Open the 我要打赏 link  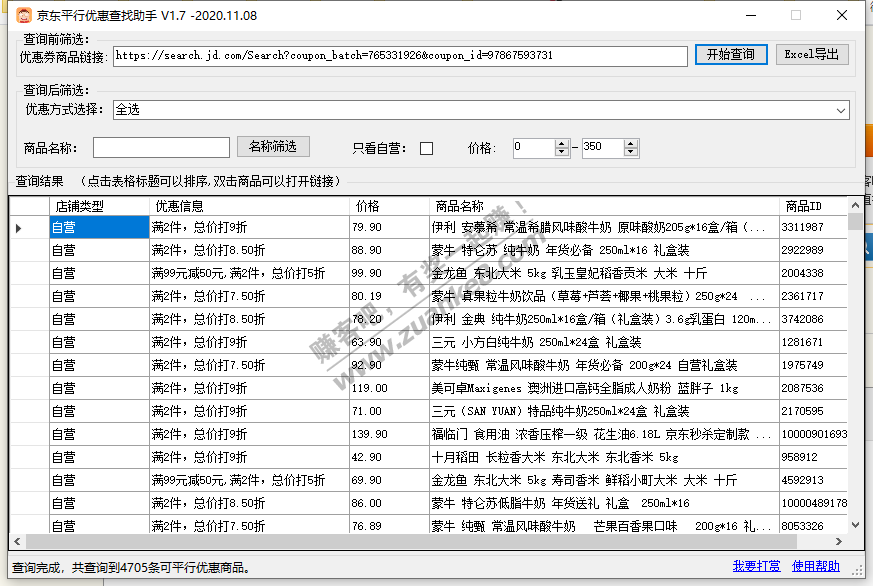pyautogui.click(x=756, y=566)
